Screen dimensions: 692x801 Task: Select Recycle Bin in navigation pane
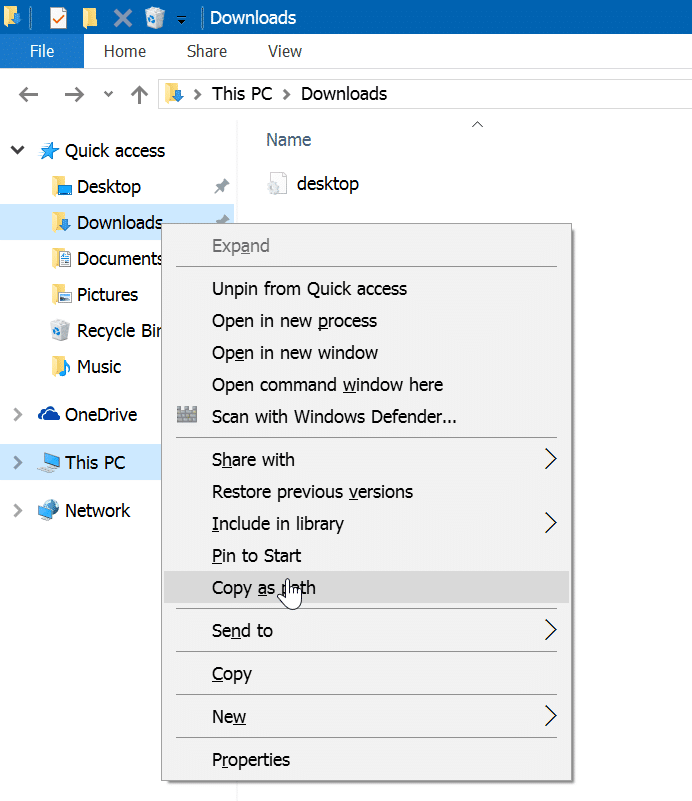pos(118,331)
